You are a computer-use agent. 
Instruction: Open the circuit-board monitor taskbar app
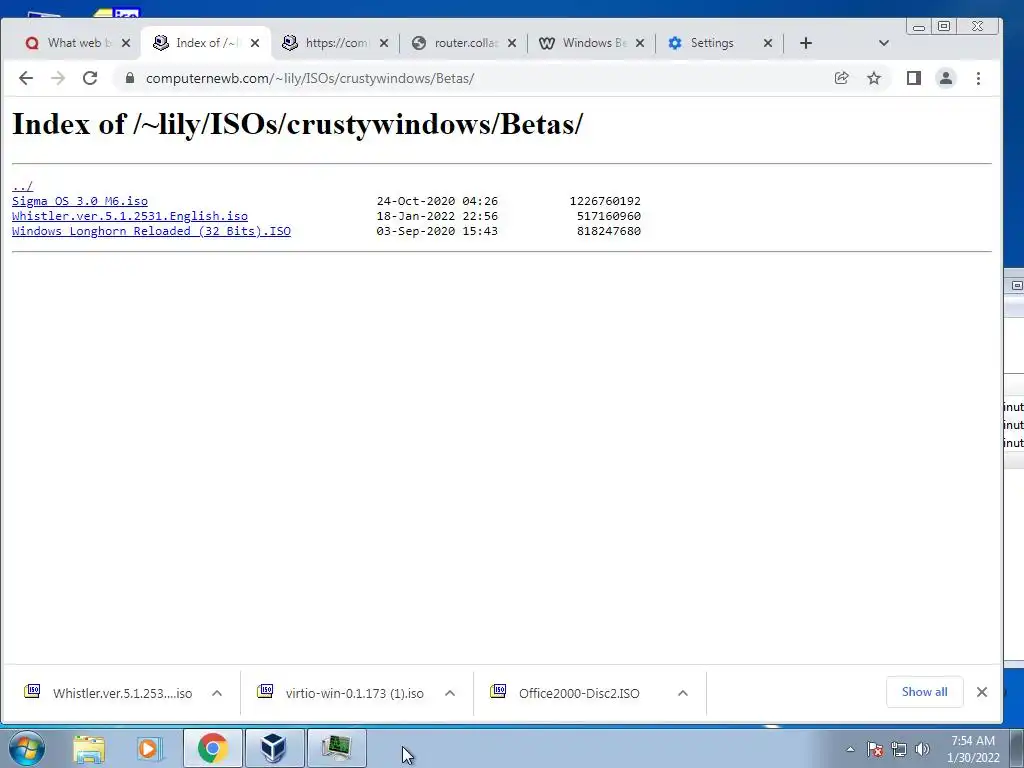336,748
